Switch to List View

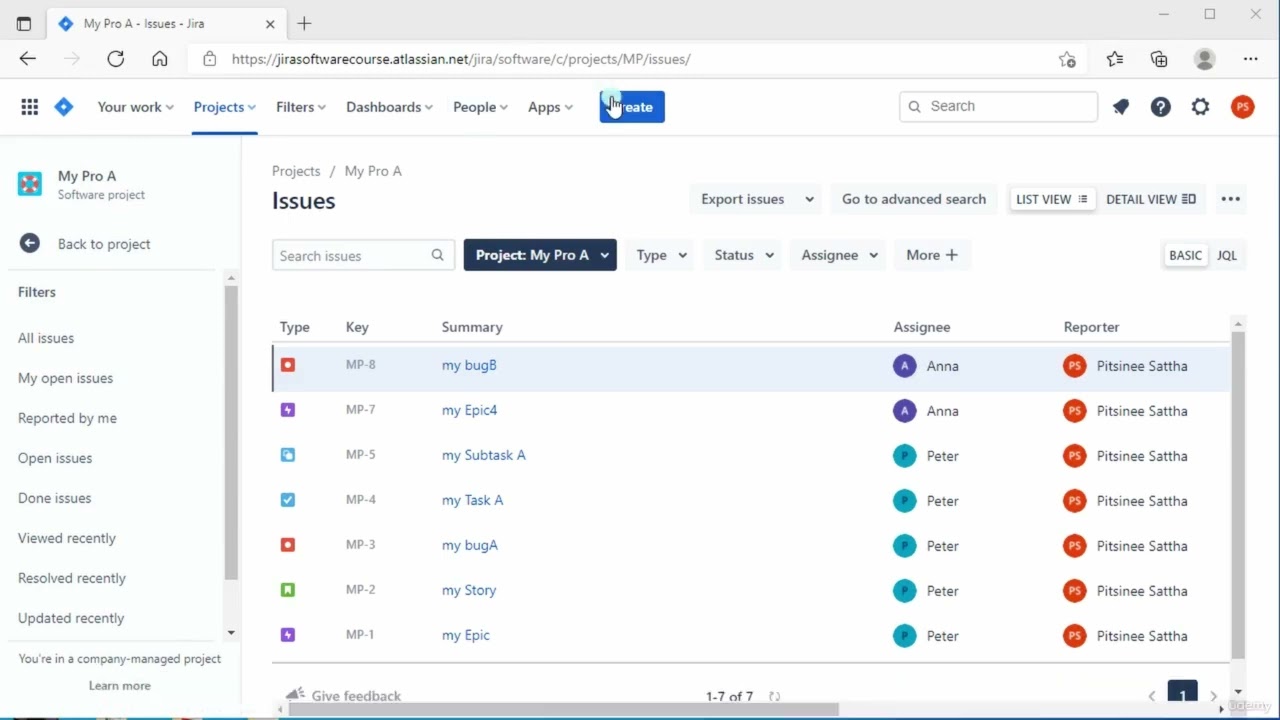[1052, 199]
